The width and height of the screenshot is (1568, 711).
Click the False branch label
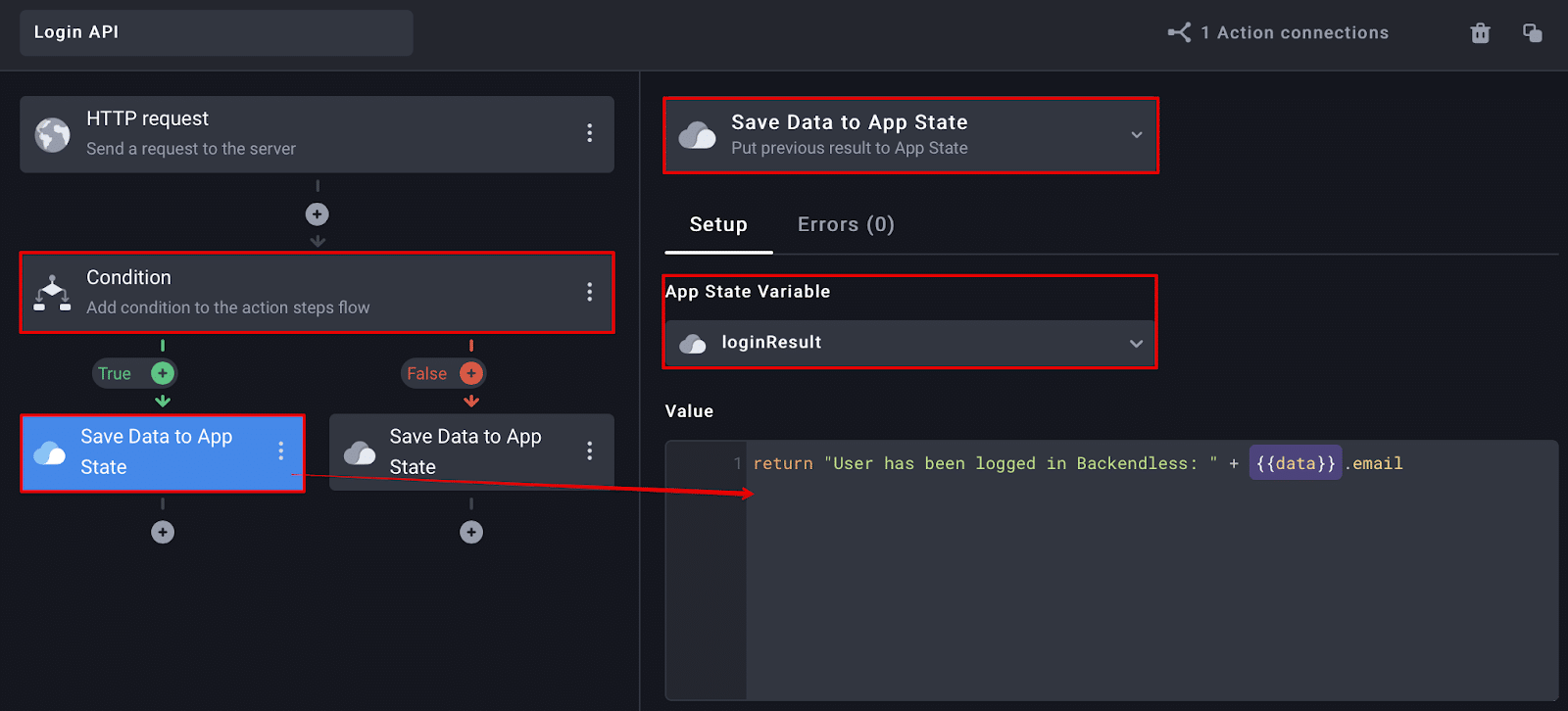point(426,373)
